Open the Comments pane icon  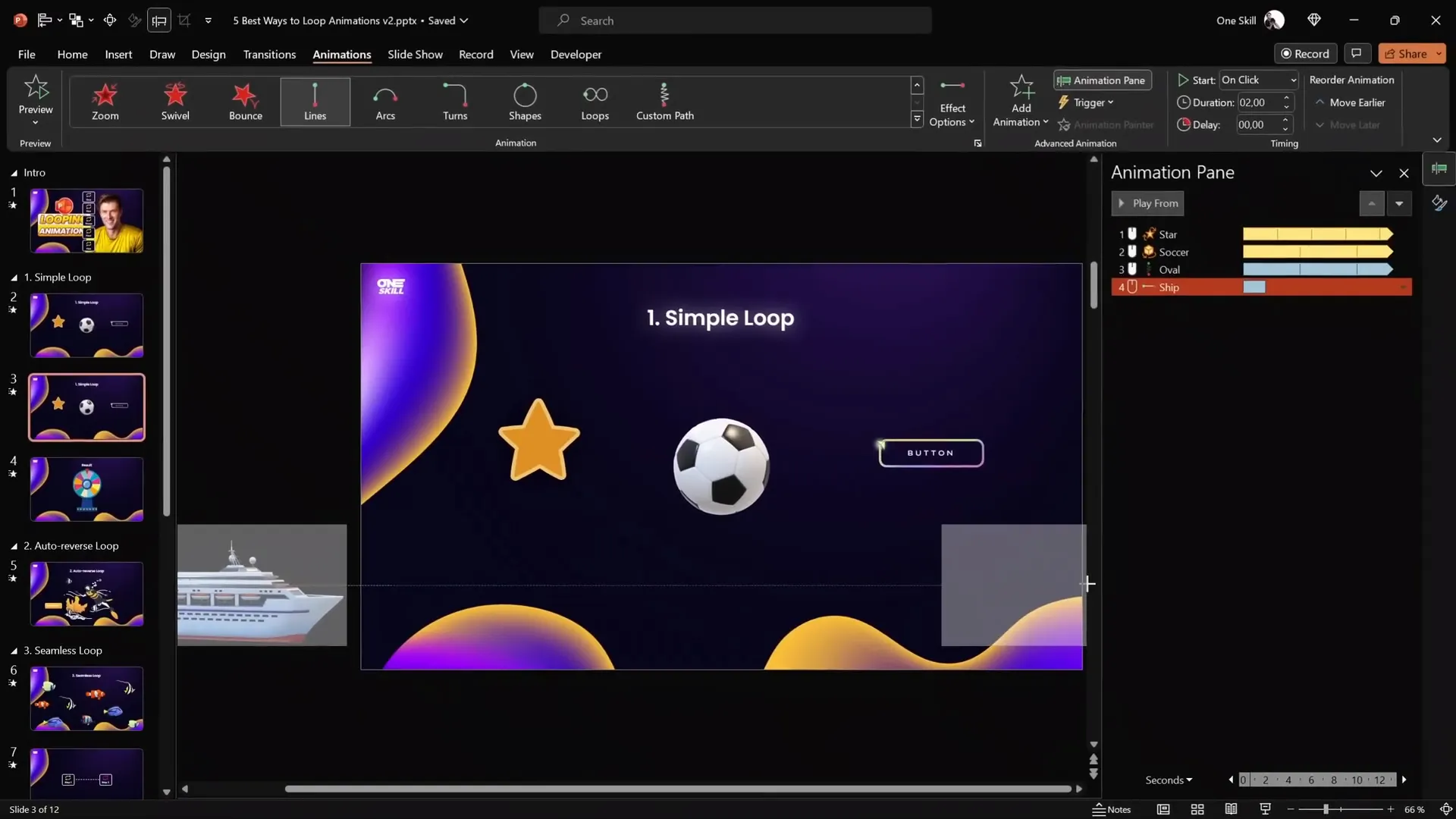(x=1356, y=53)
